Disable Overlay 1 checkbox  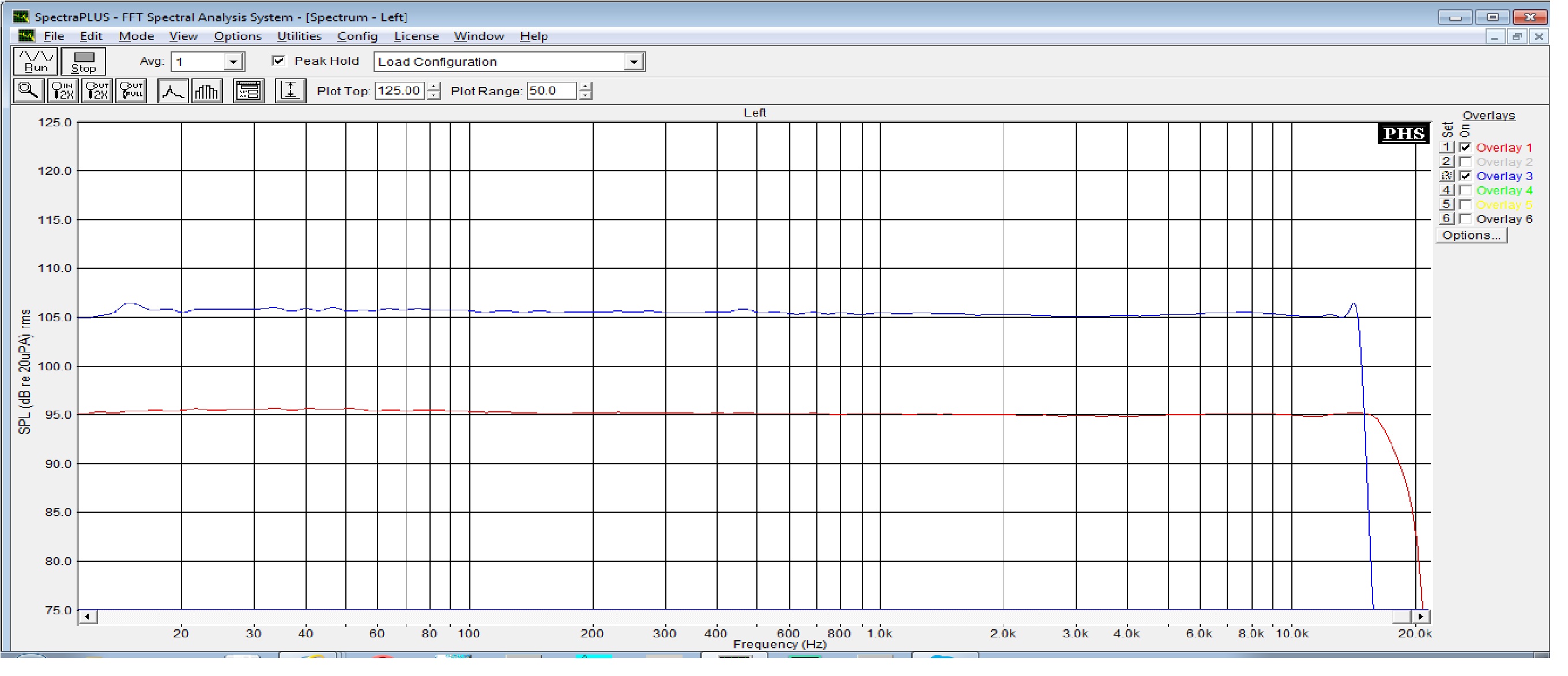pos(1466,148)
